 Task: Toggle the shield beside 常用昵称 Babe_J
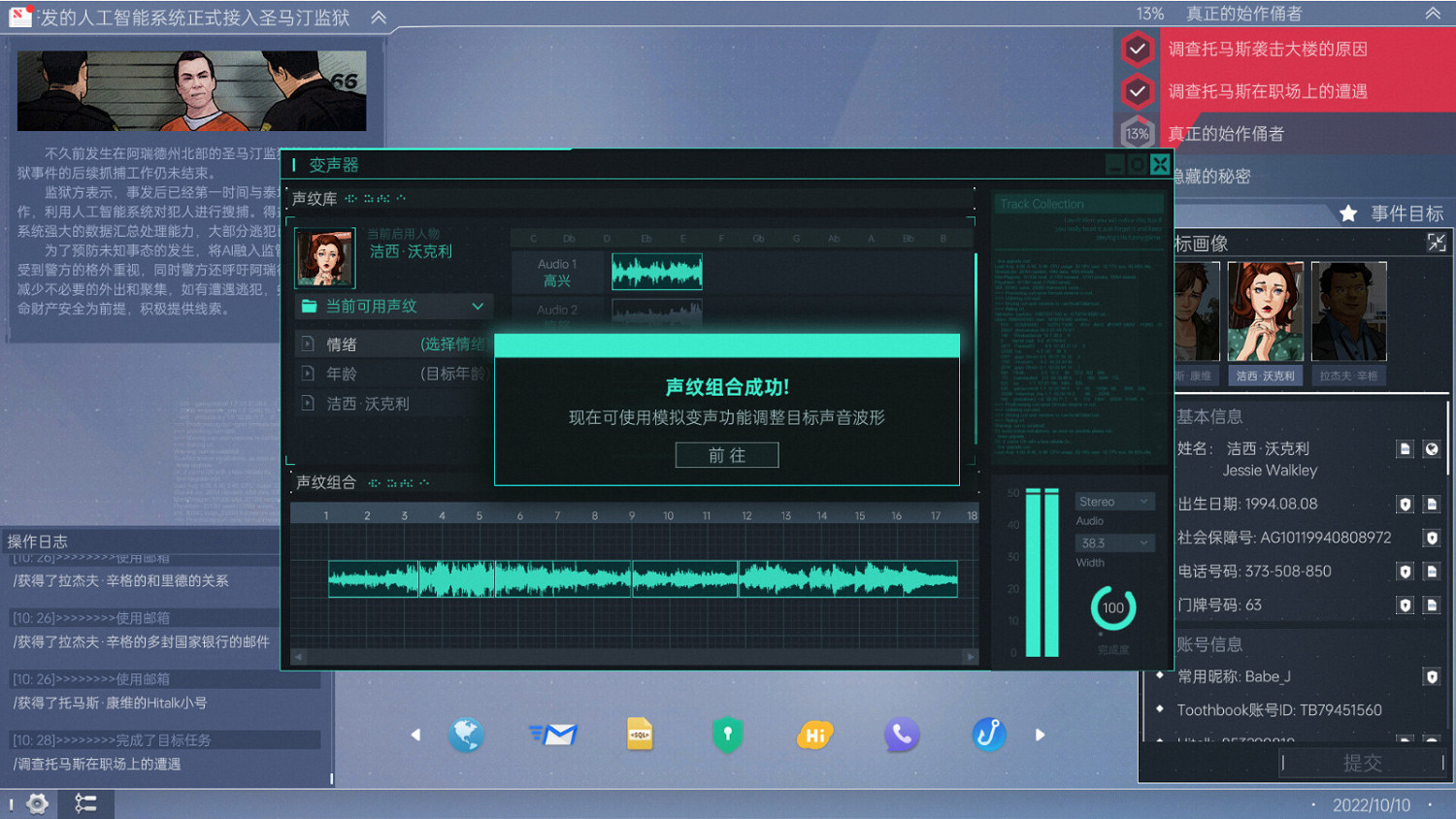pyautogui.click(x=1429, y=676)
